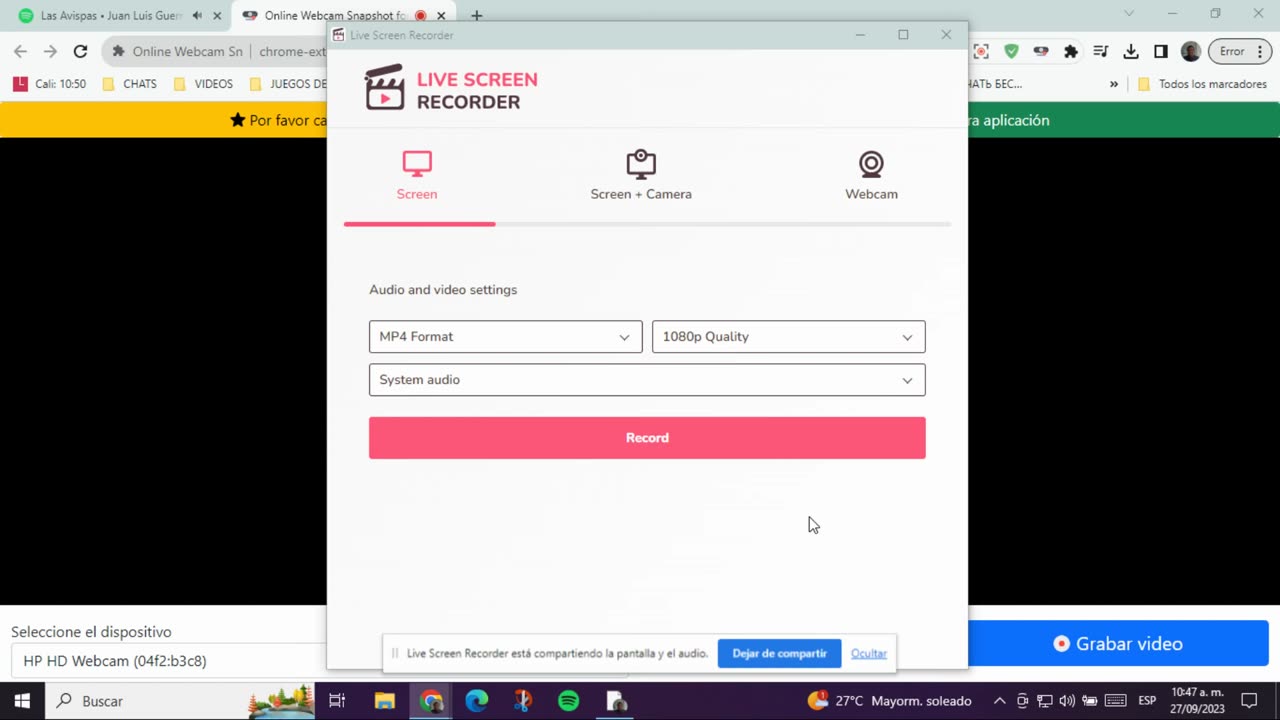Expand the System audio dropdown
The width and height of the screenshot is (1280, 720).
(647, 380)
